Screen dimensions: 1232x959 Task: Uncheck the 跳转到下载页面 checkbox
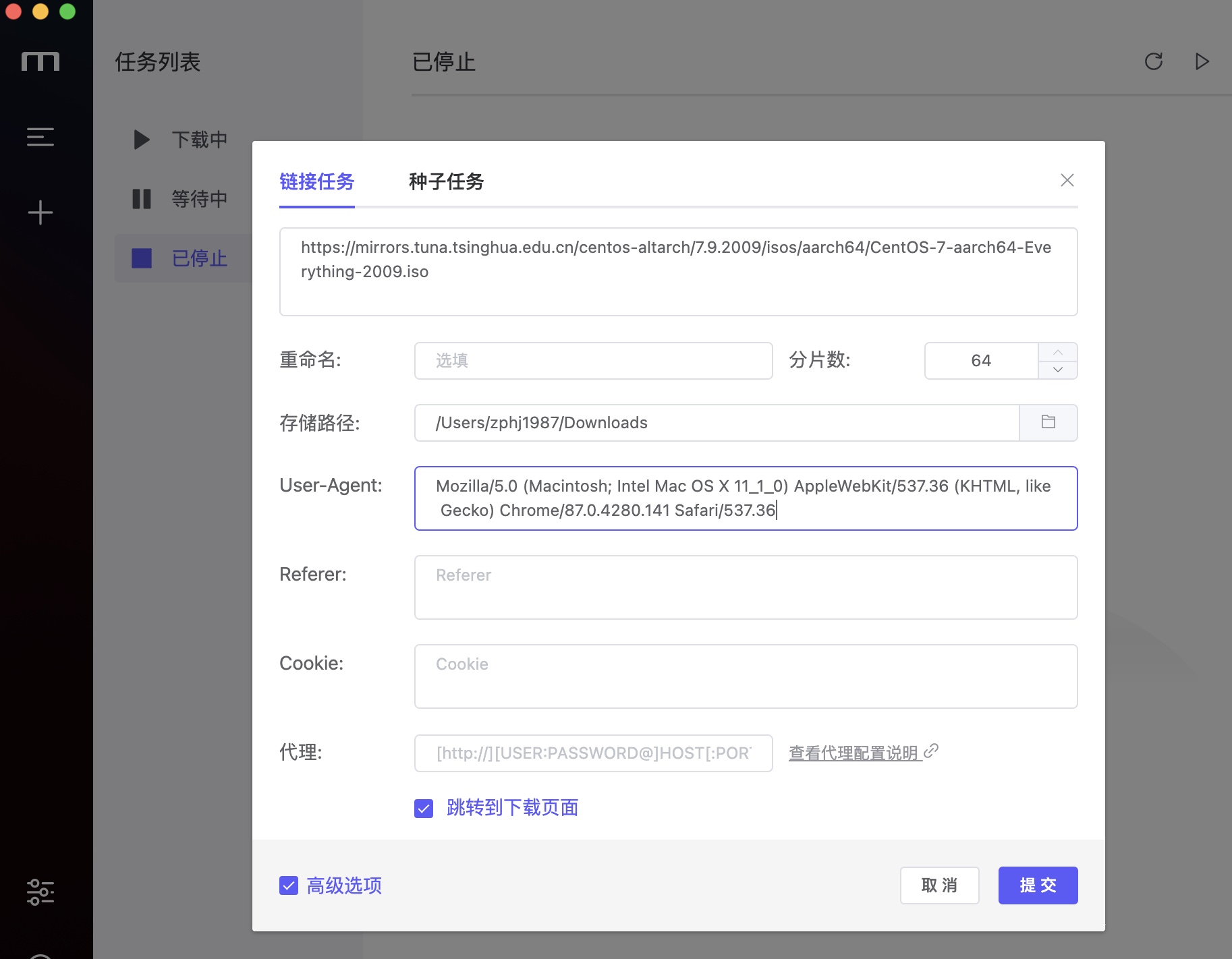click(424, 808)
